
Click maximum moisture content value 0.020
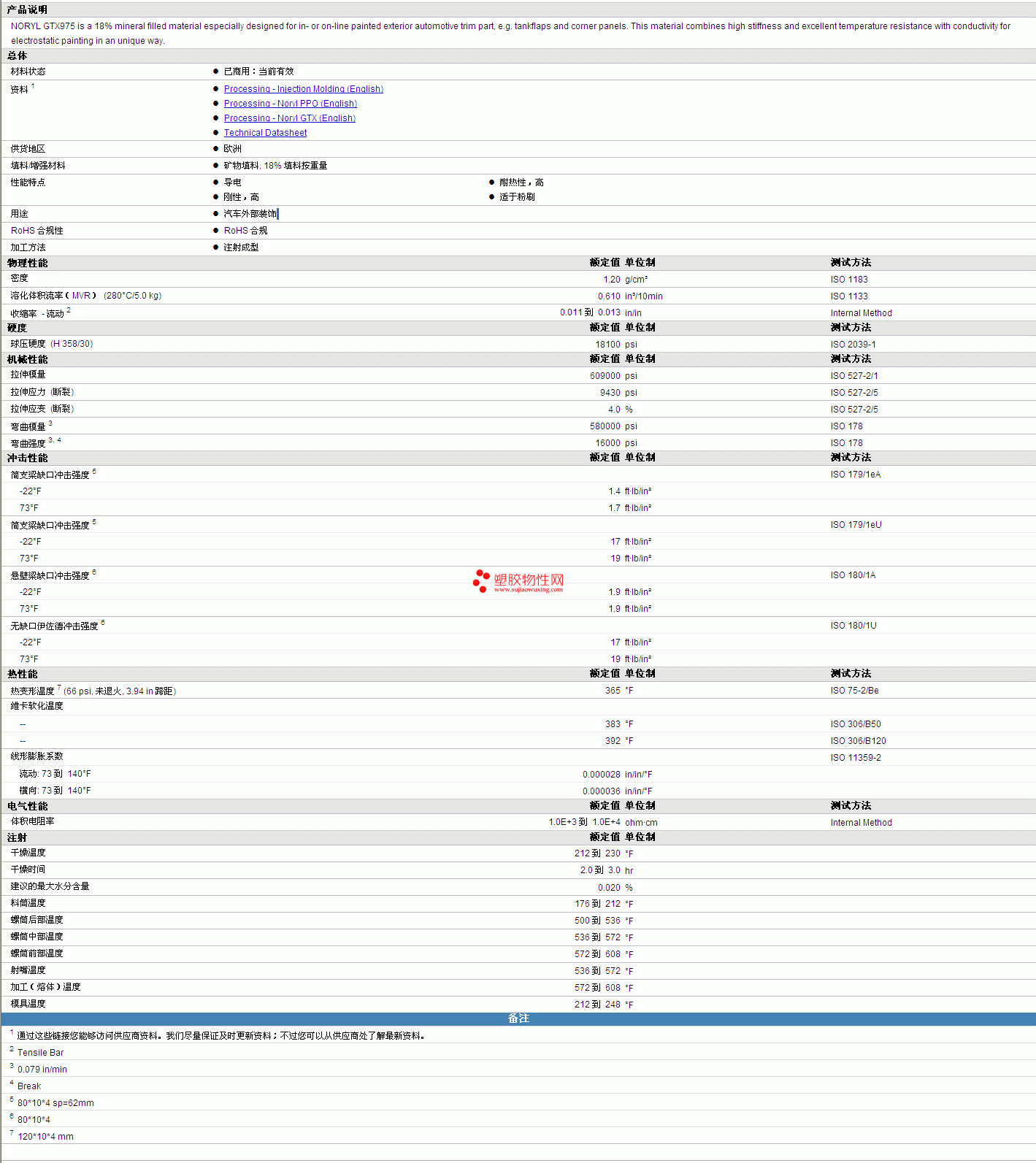tap(609, 888)
